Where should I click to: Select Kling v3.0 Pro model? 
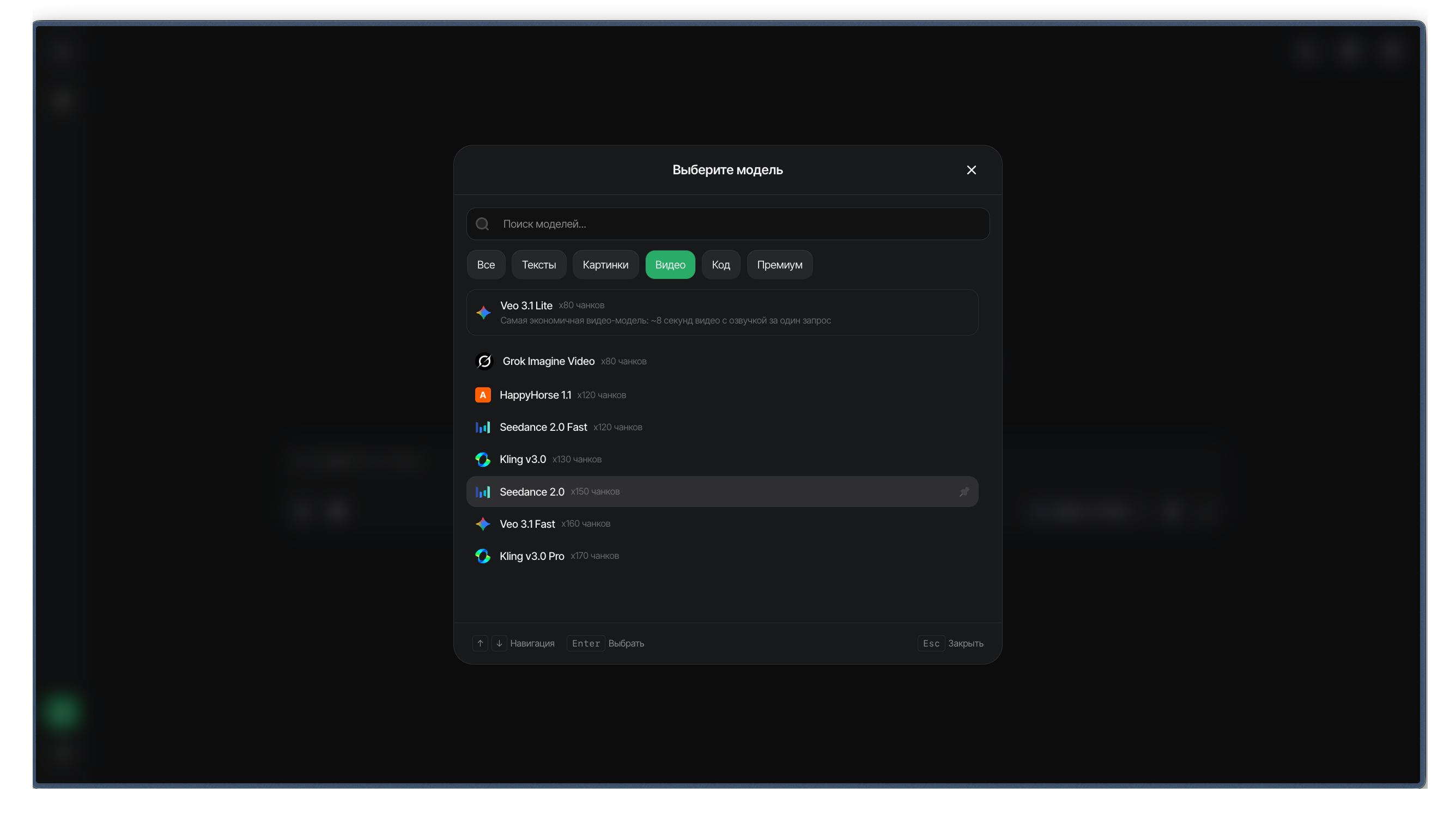click(722, 556)
